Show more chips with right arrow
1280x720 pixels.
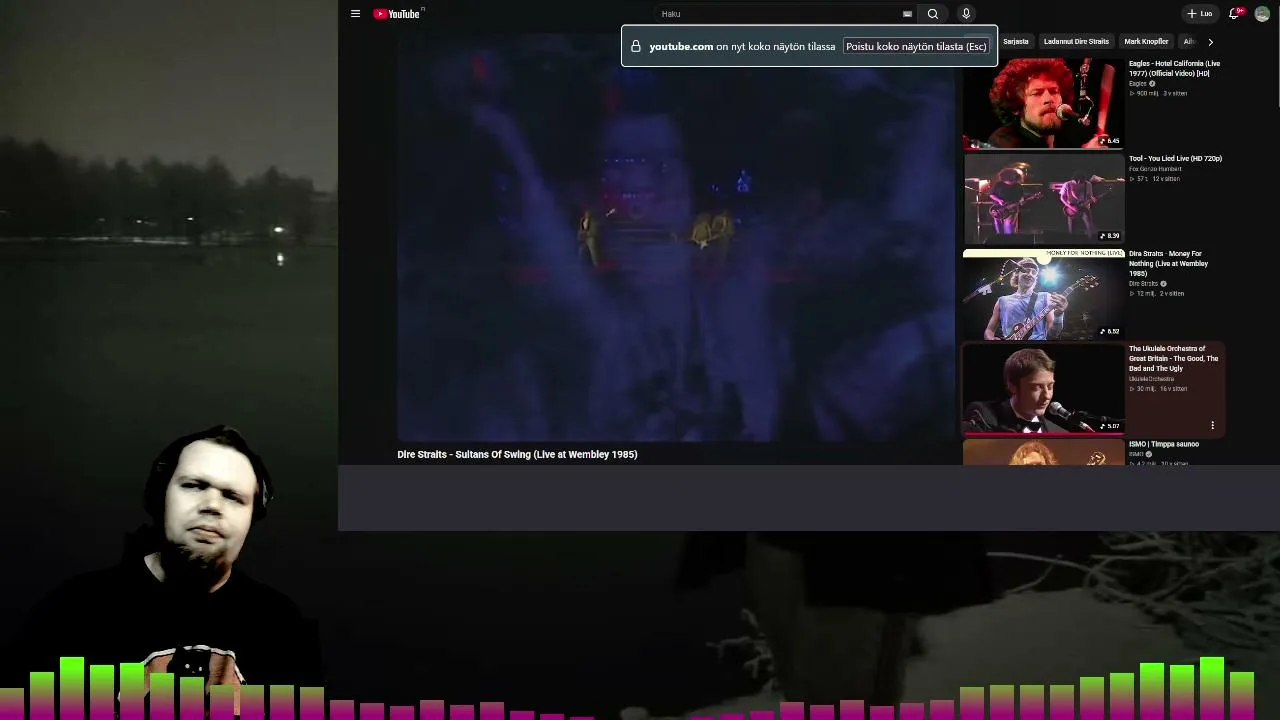[1210, 42]
